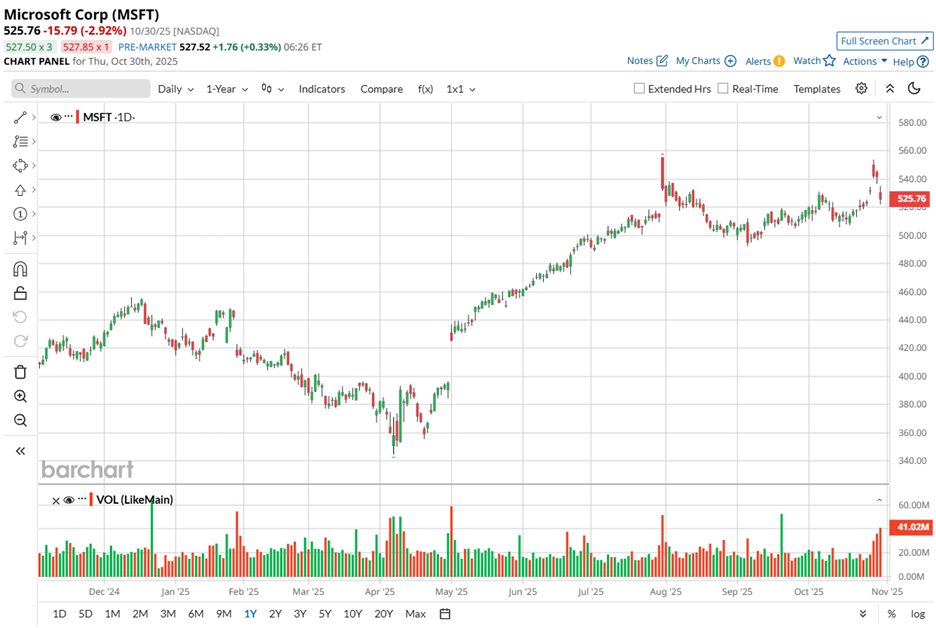Screen dimensions: 936x628
Task: Open the 1x1 grid layout dropdown
Action: coord(461,89)
